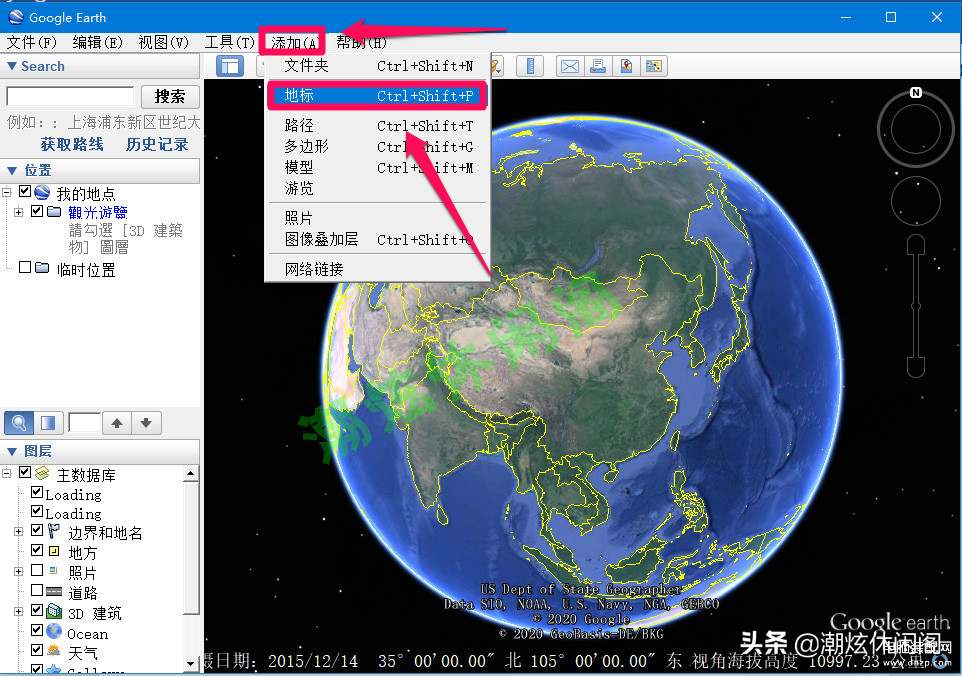
Task: Expand the 照片 tree node
Action: 18,572
